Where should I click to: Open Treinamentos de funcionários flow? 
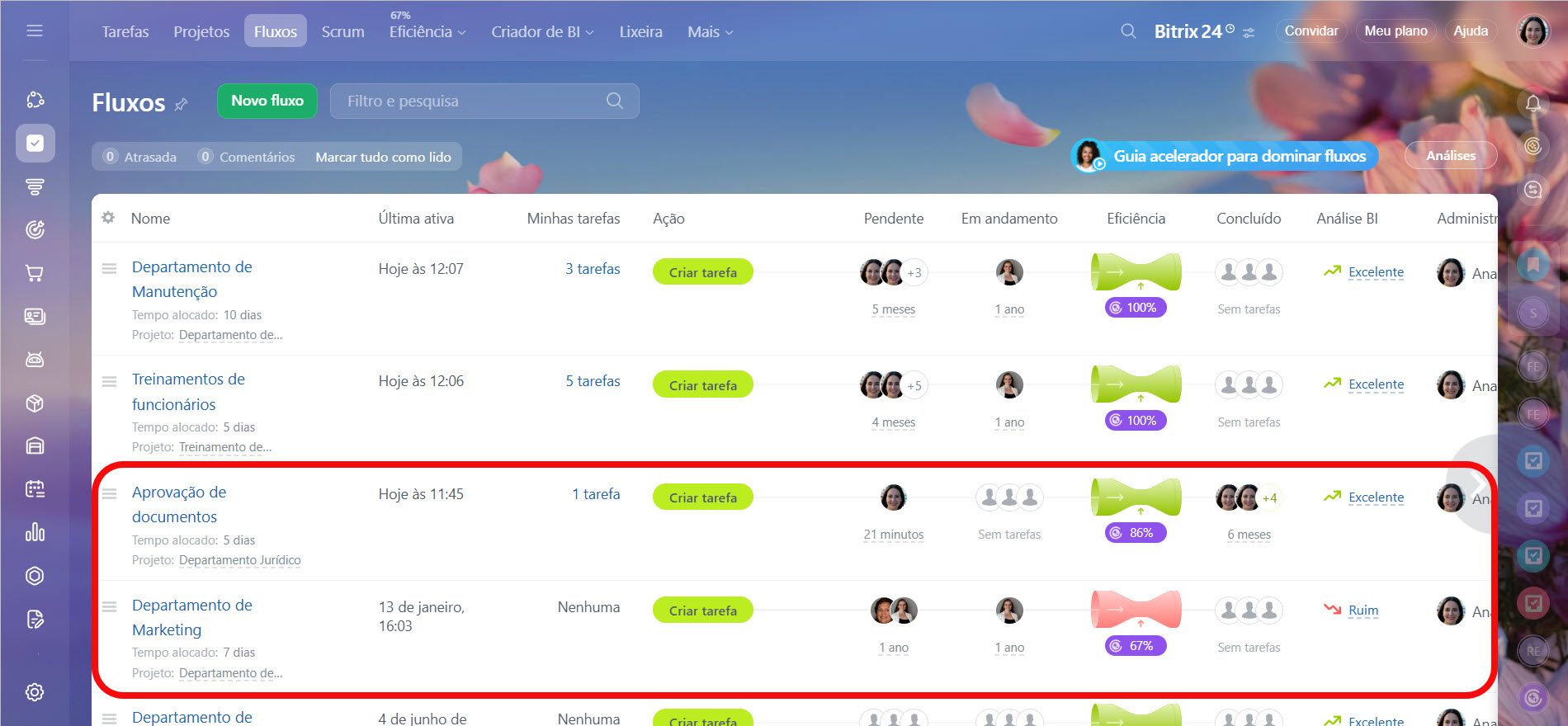pos(188,392)
